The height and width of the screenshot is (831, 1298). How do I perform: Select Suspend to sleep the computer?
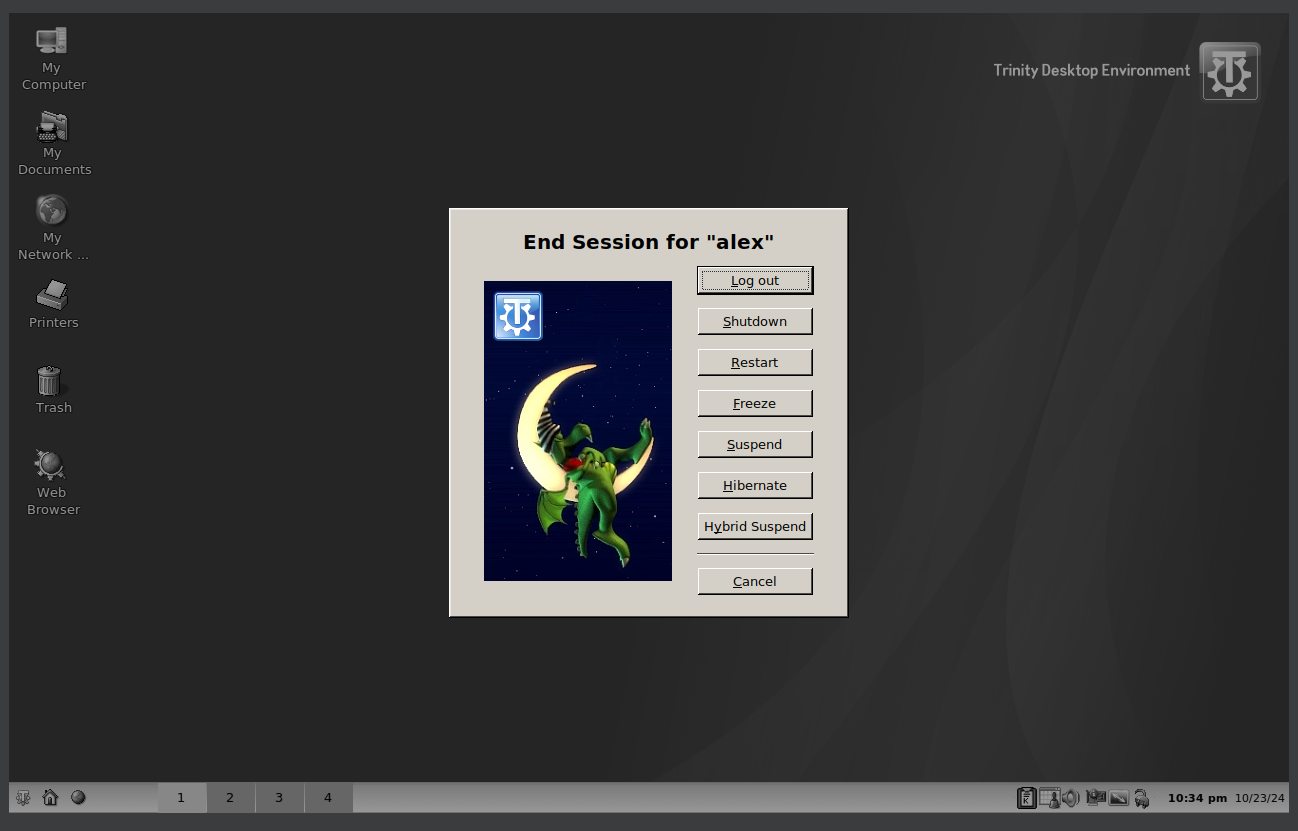coord(754,445)
